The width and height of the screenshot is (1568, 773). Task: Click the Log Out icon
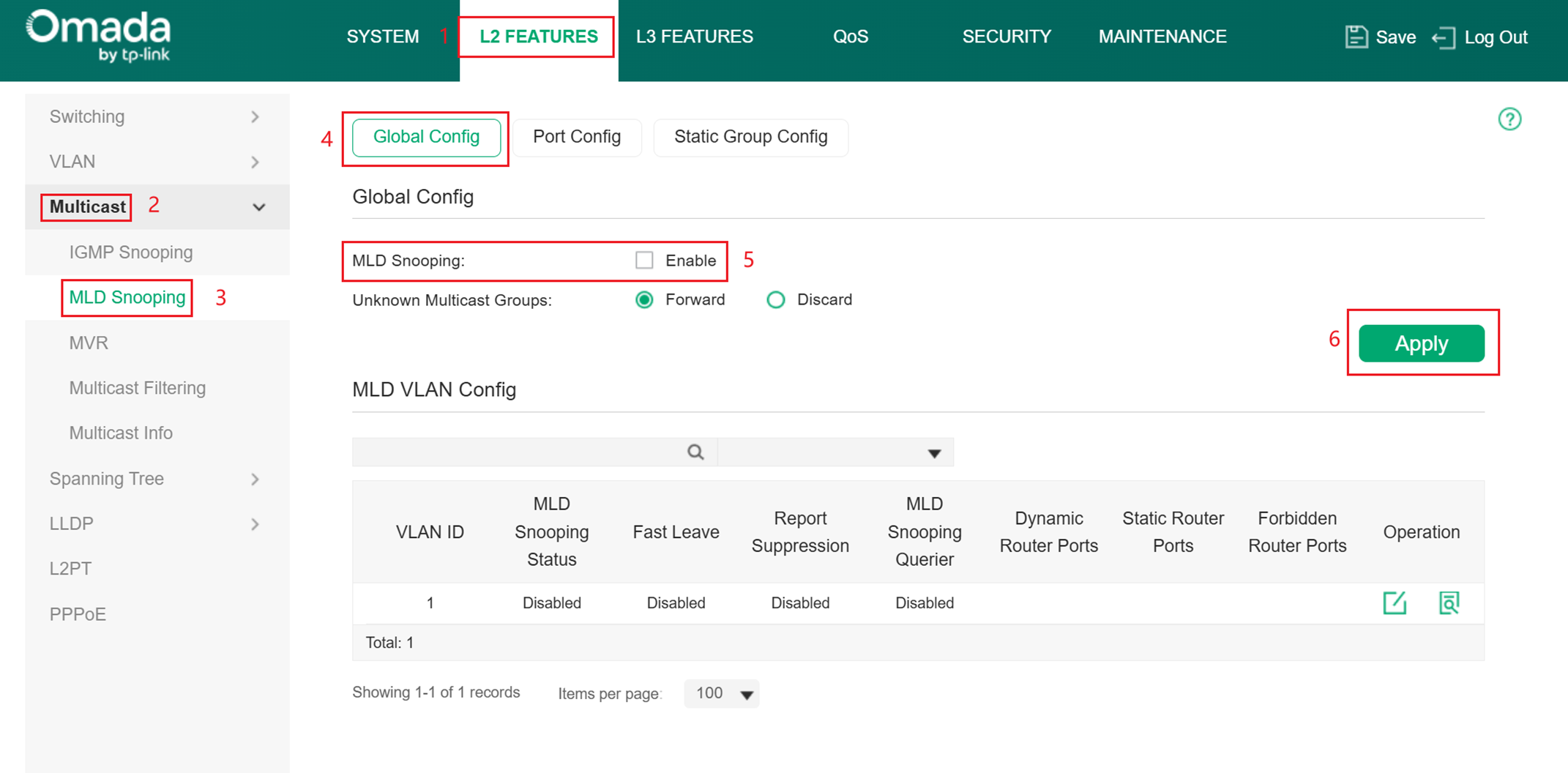1443,37
